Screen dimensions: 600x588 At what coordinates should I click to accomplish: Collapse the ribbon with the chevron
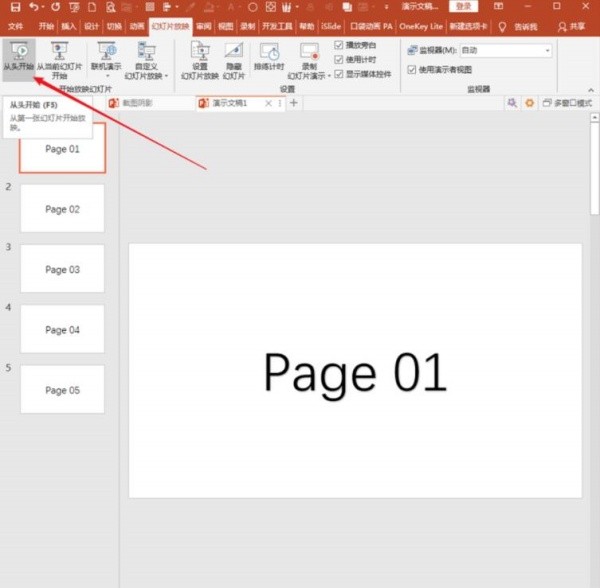591,90
